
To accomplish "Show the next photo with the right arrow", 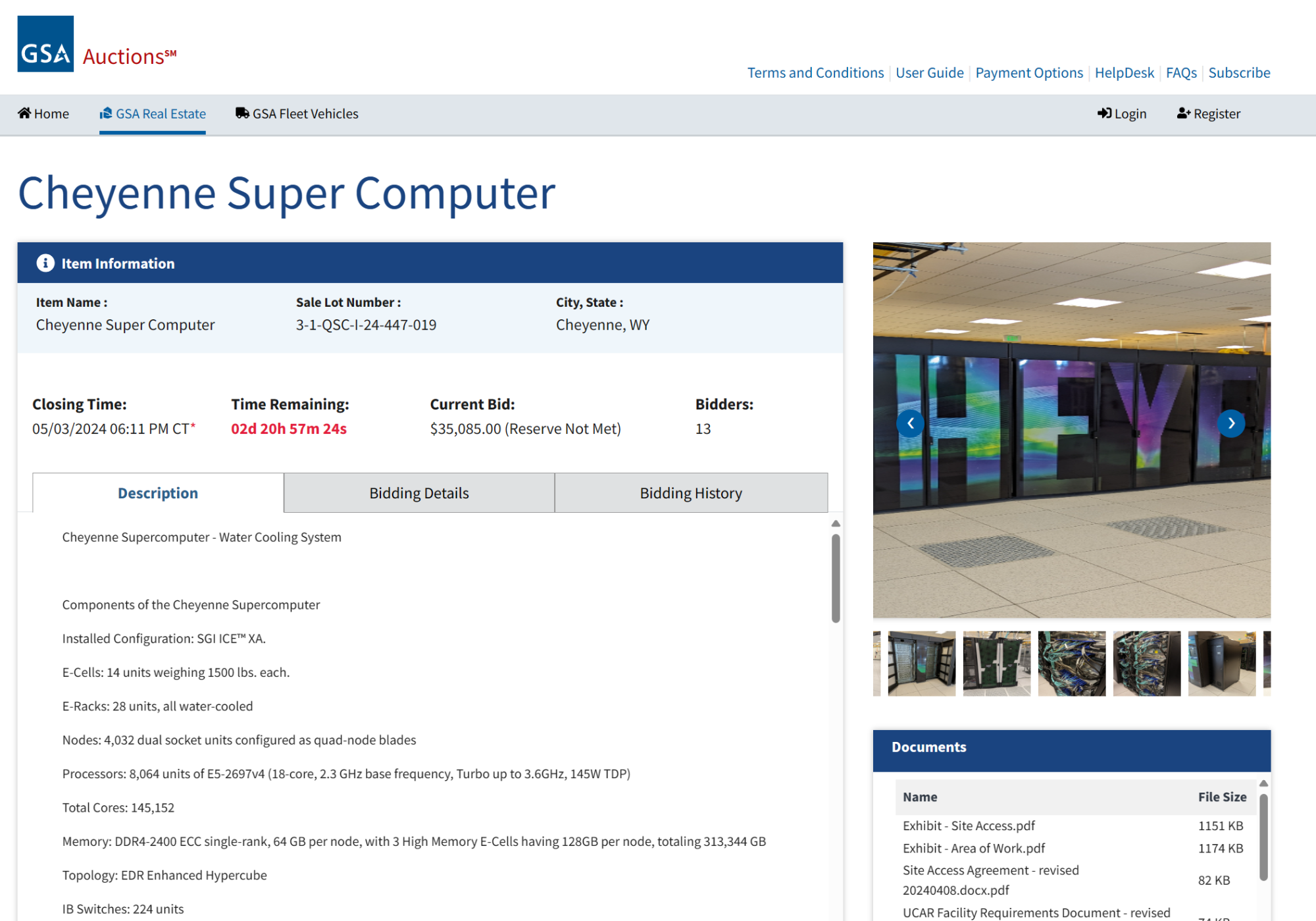I will tap(1231, 423).
